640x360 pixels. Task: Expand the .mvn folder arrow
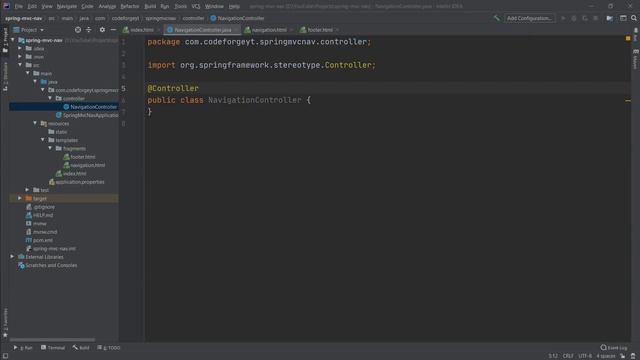coord(20,56)
